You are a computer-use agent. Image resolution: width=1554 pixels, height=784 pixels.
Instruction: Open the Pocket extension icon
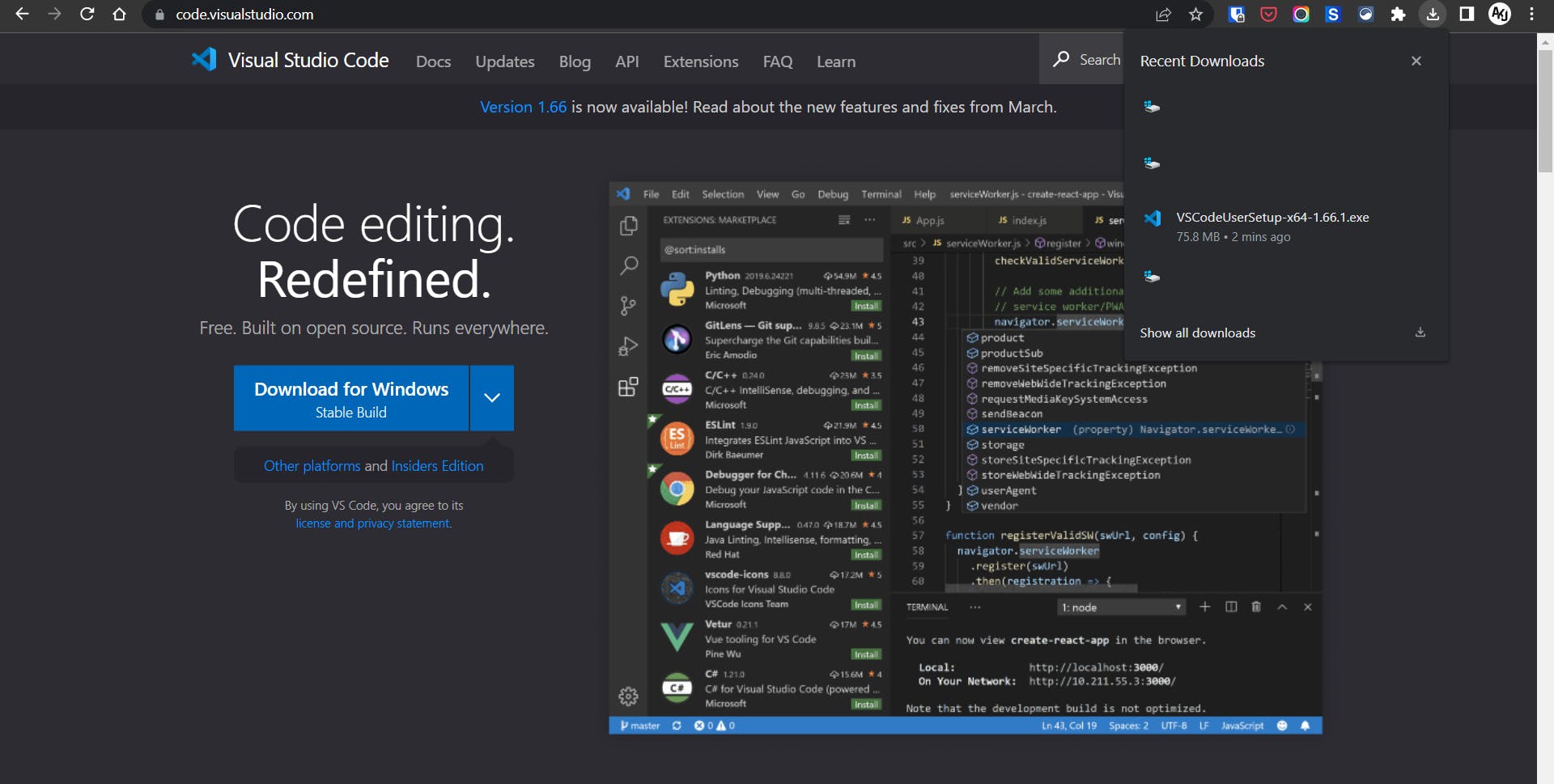(1268, 14)
